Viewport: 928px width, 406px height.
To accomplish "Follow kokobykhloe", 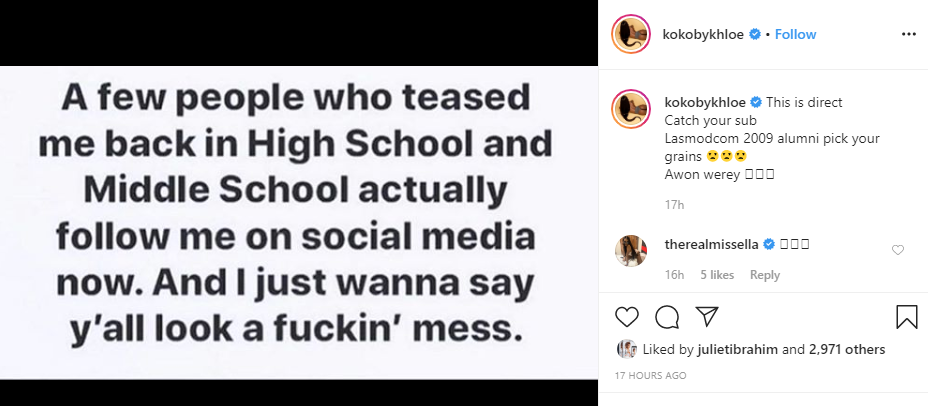I will [x=796, y=34].
